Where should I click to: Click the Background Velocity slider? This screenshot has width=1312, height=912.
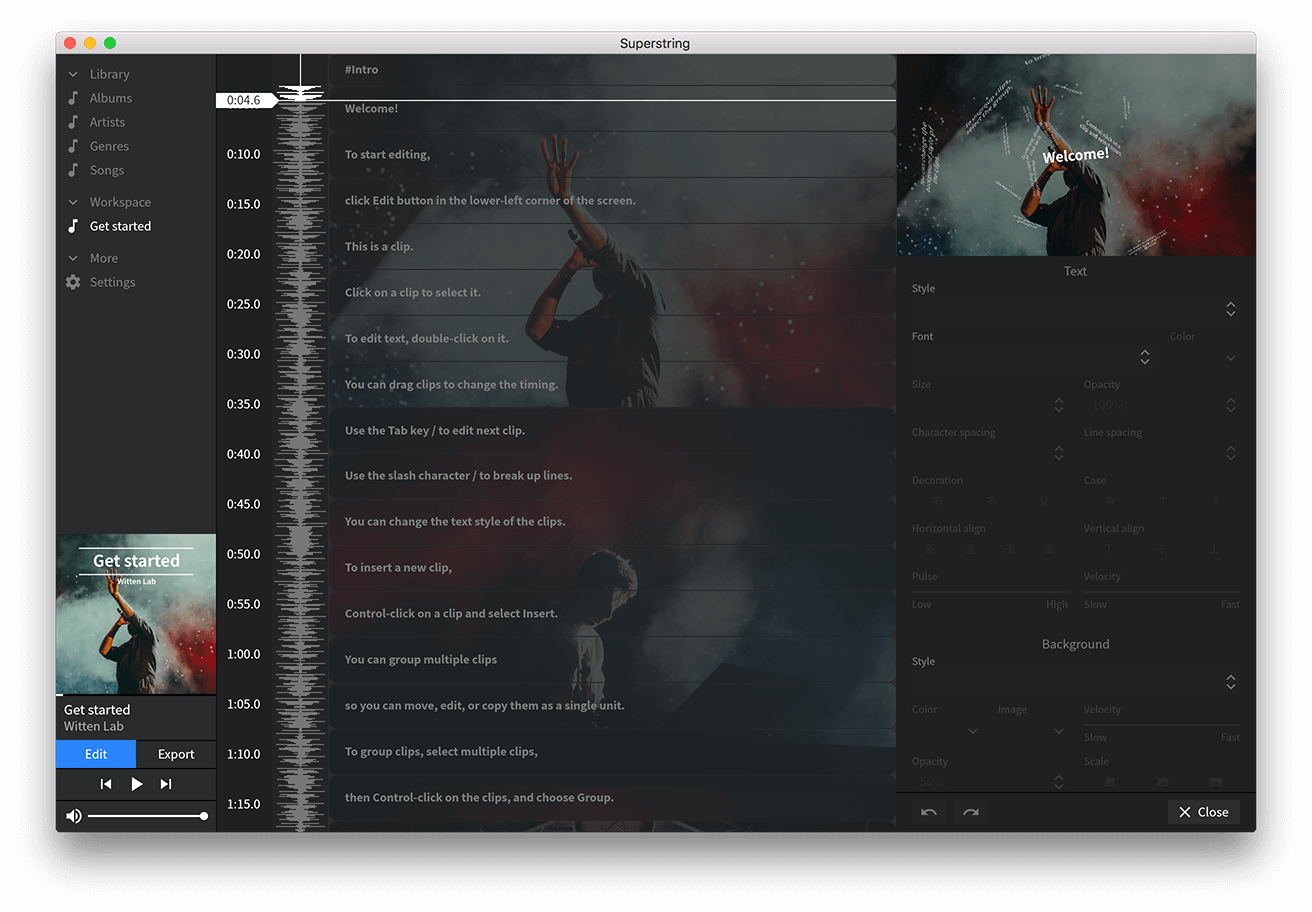coord(1162,725)
